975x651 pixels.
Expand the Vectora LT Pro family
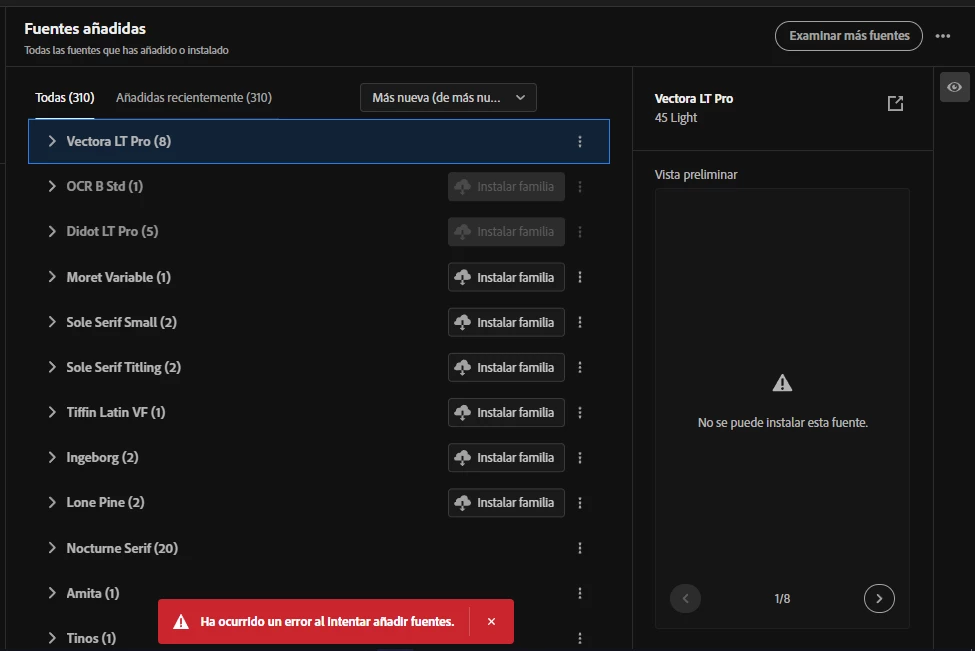tap(52, 141)
